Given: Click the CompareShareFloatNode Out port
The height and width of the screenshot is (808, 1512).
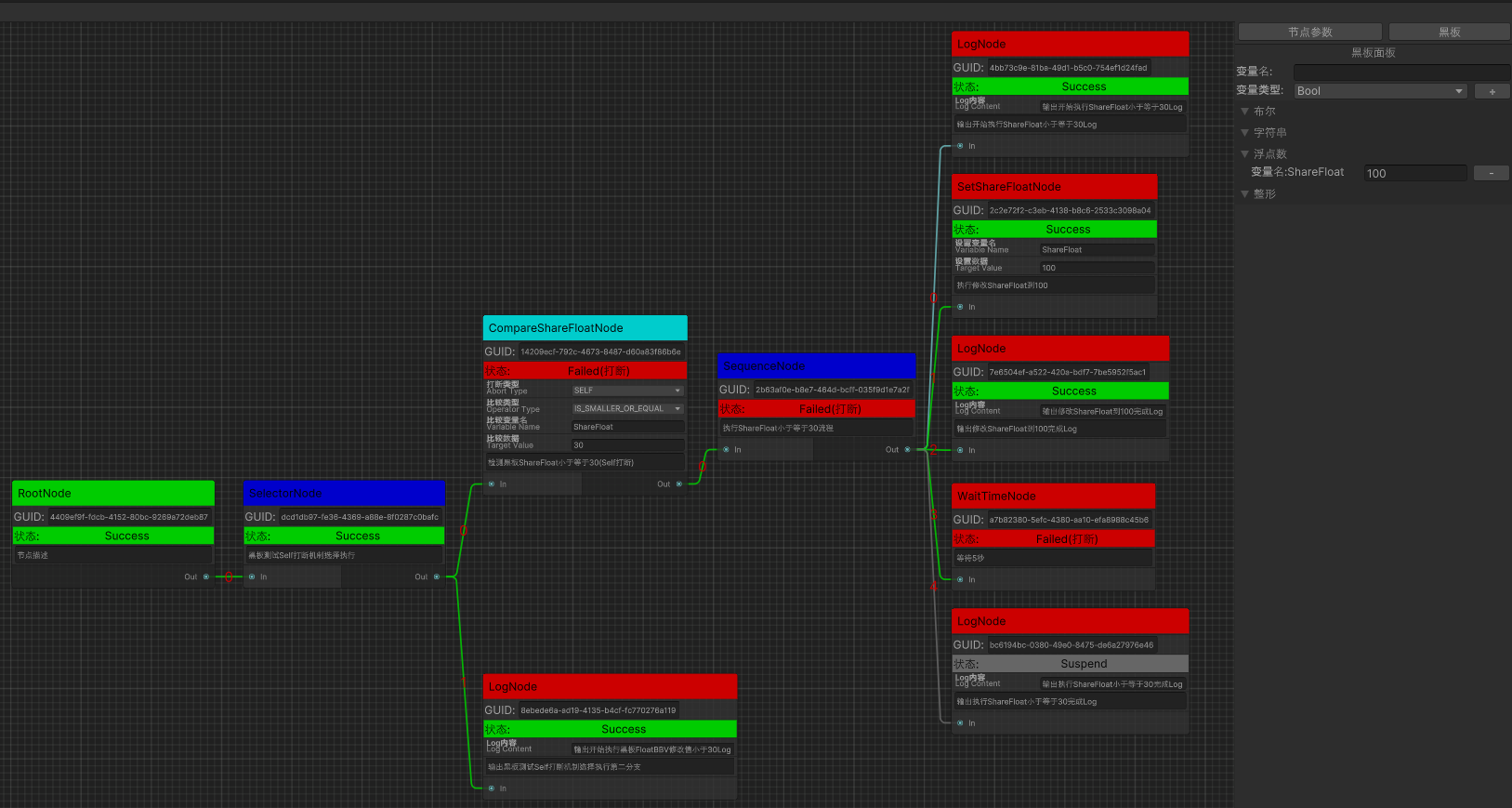Looking at the screenshot, I should click(x=679, y=483).
